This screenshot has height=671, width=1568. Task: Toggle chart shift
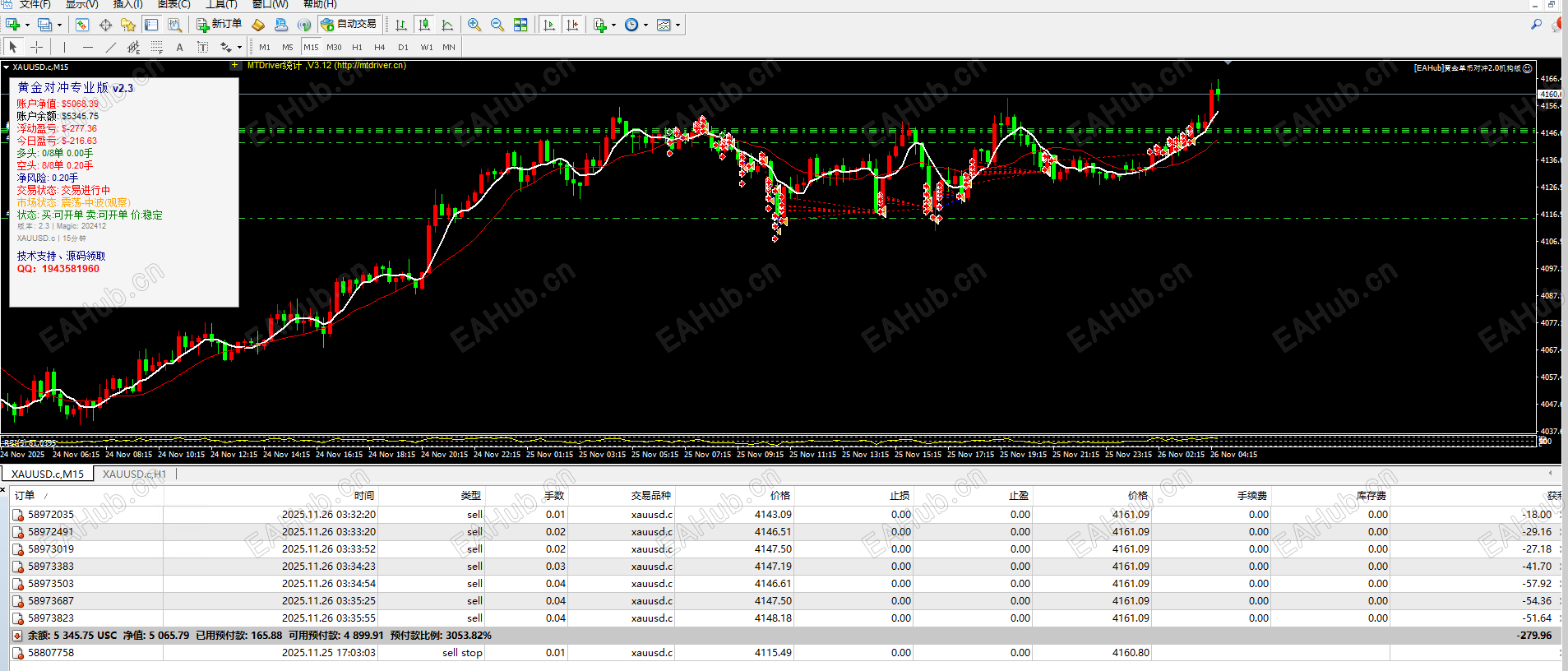(x=572, y=25)
